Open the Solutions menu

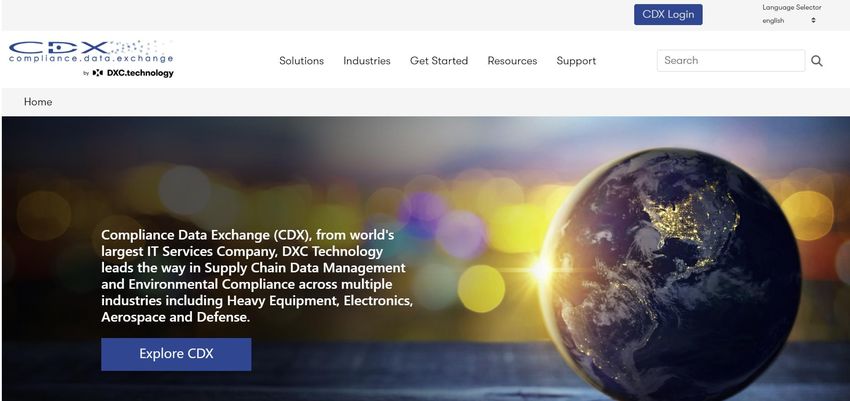pyautogui.click(x=301, y=61)
